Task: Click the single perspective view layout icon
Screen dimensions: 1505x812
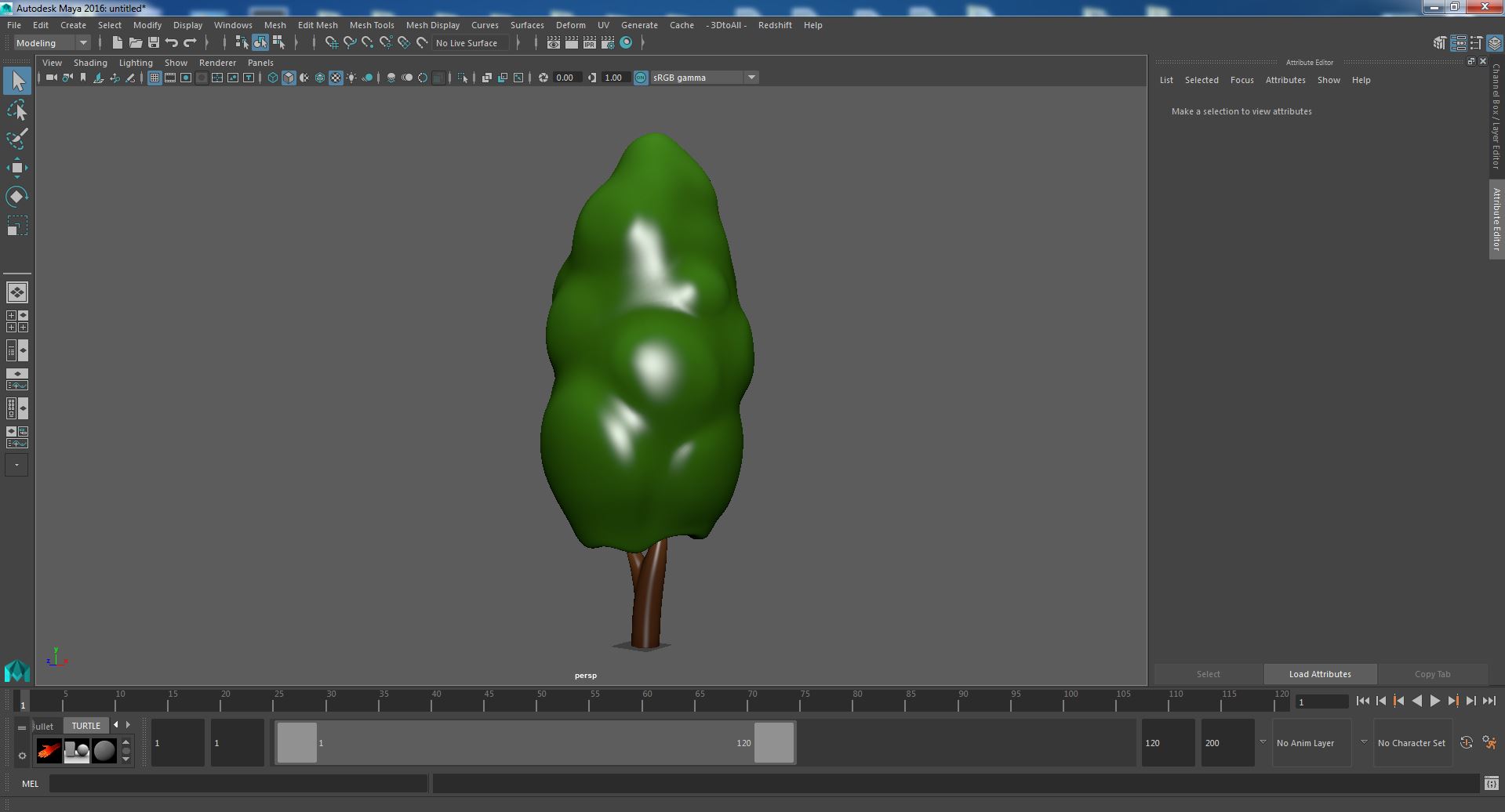Action: 16,292
